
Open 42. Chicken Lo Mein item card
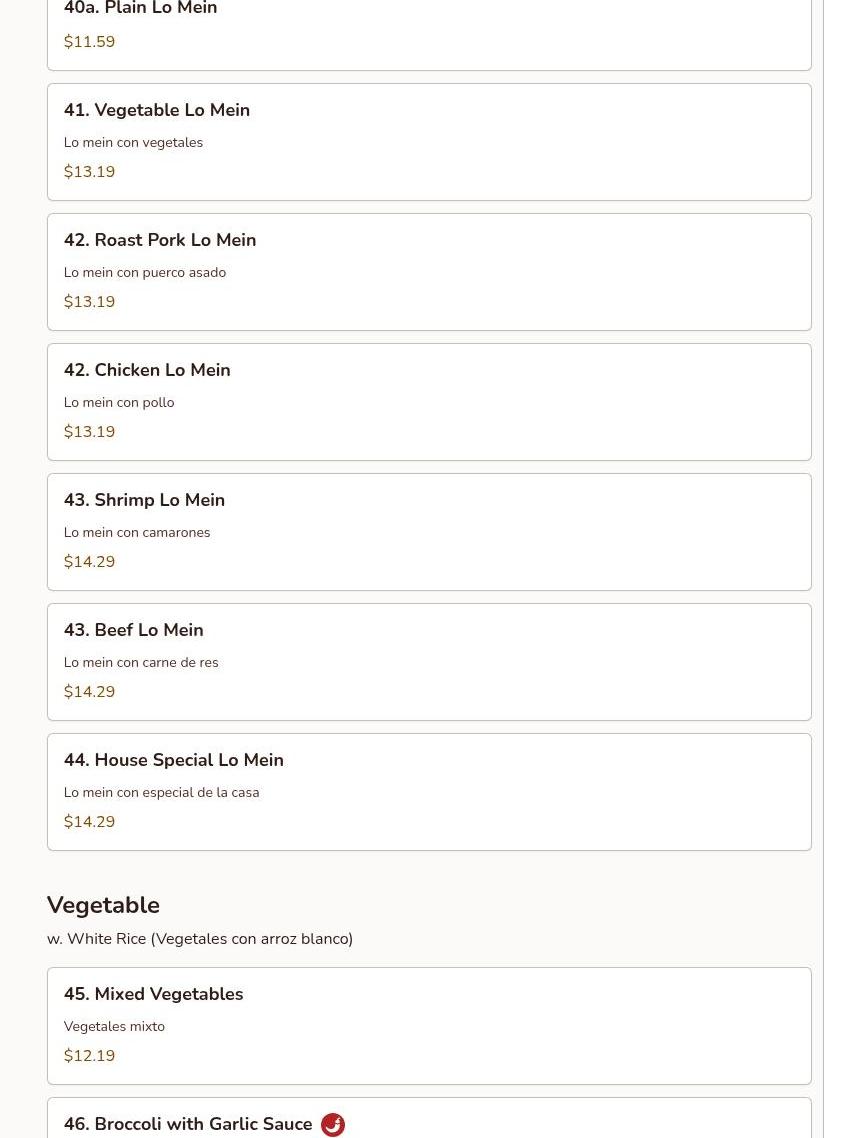point(429,401)
